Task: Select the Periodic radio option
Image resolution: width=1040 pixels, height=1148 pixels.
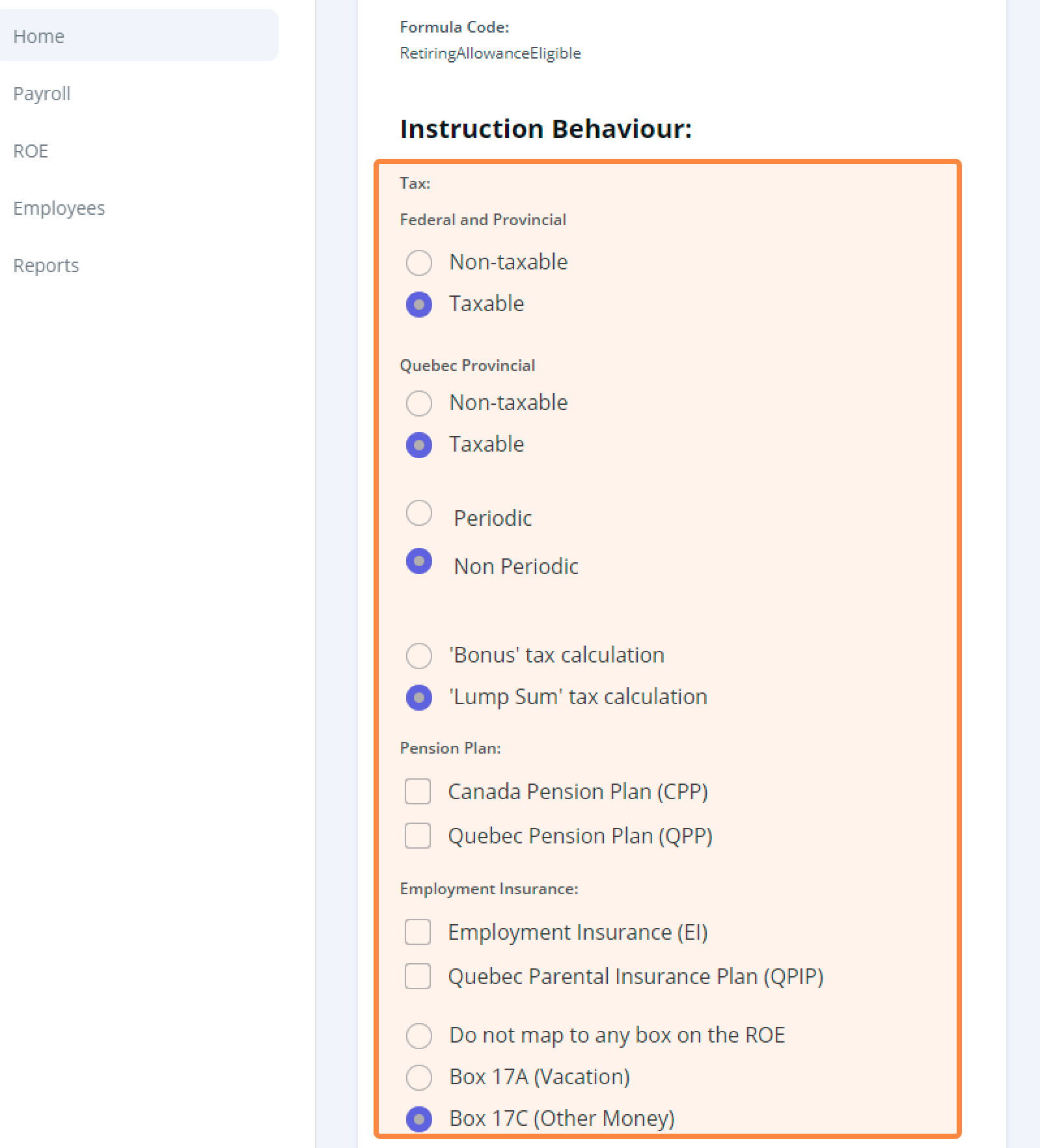Action: (x=418, y=513)
